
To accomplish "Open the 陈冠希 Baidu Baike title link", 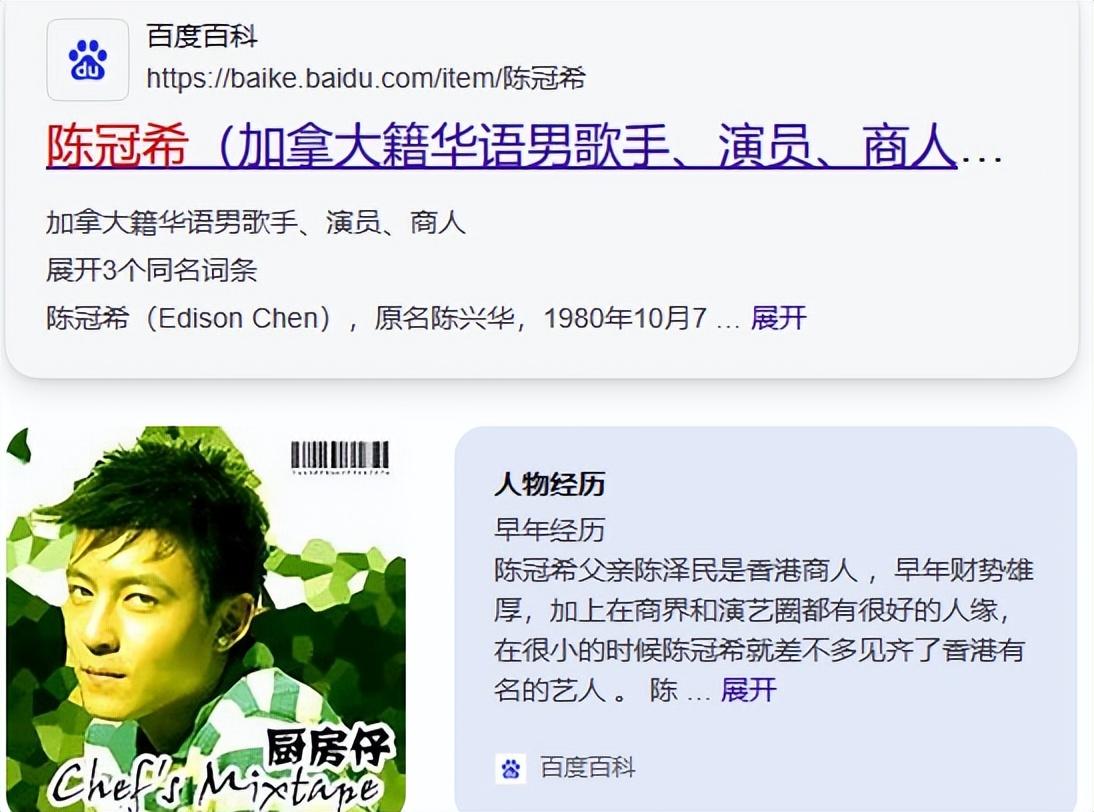I will point(523,146).
